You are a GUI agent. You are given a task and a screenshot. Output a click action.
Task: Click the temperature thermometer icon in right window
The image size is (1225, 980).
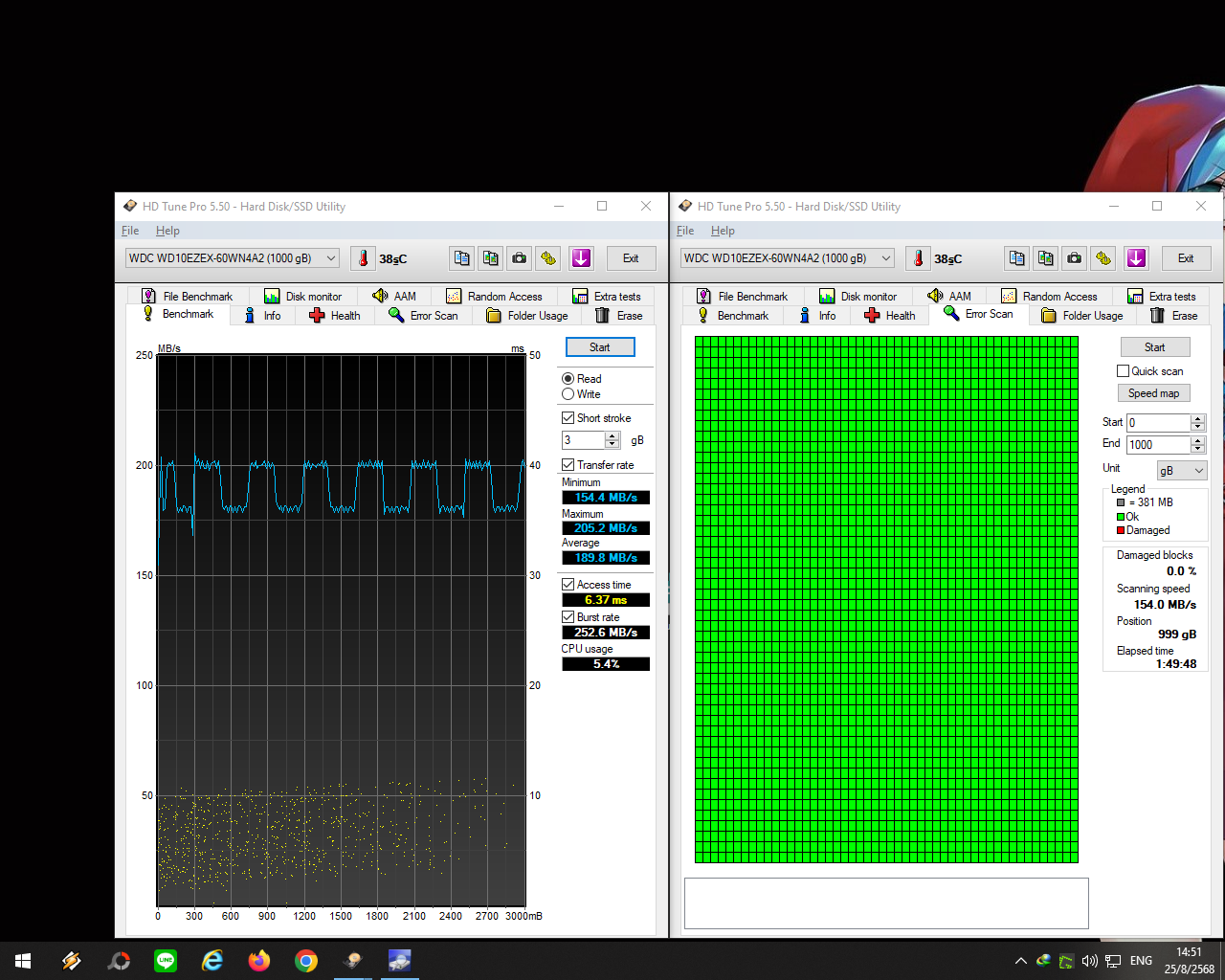918,258
